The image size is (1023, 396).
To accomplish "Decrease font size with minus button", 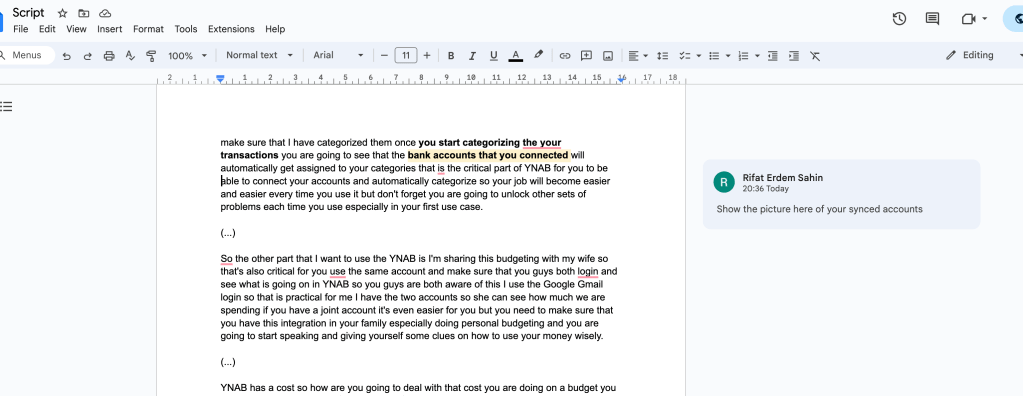I will pyautogui.click(x=384, y=55).
